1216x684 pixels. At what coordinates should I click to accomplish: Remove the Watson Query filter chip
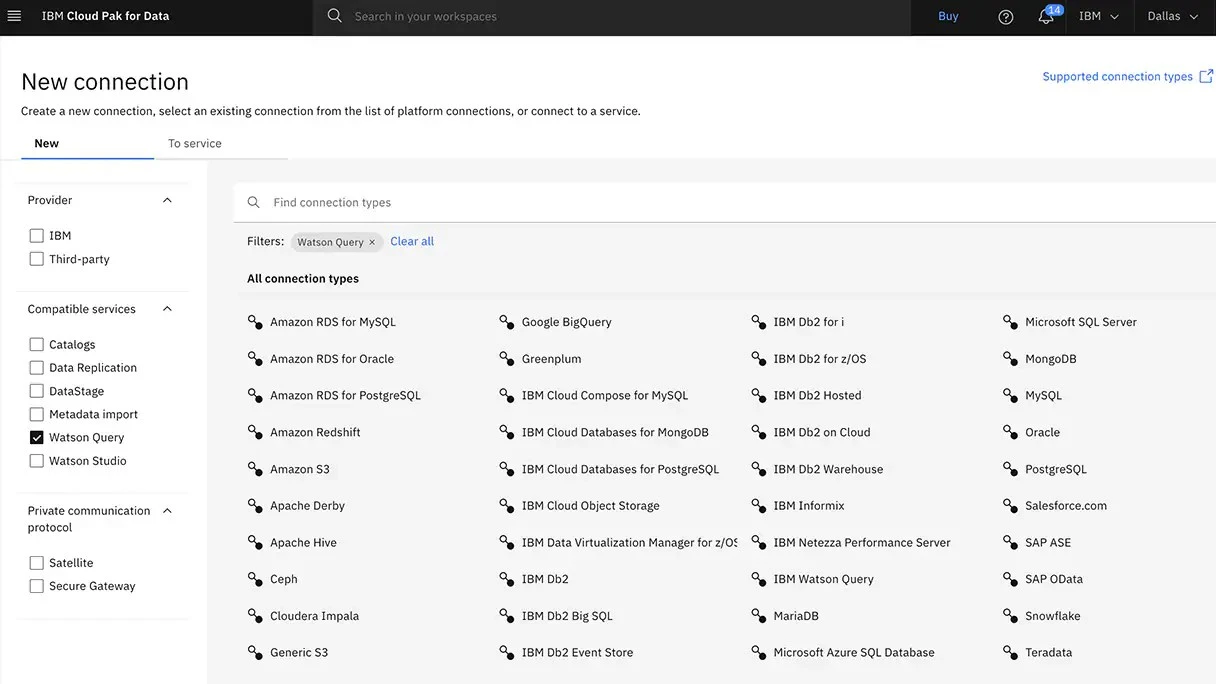pyautogui.click(x=372, y=242)
